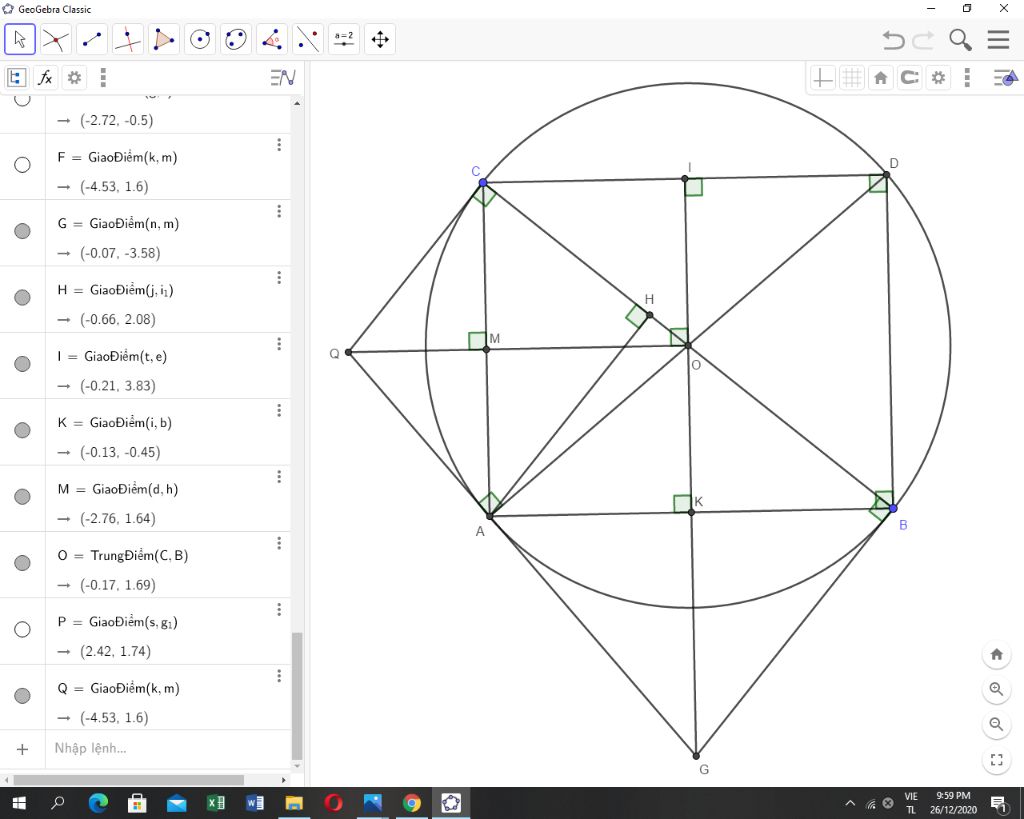Toggle the Graphics style bar button

click(1006, 78)
